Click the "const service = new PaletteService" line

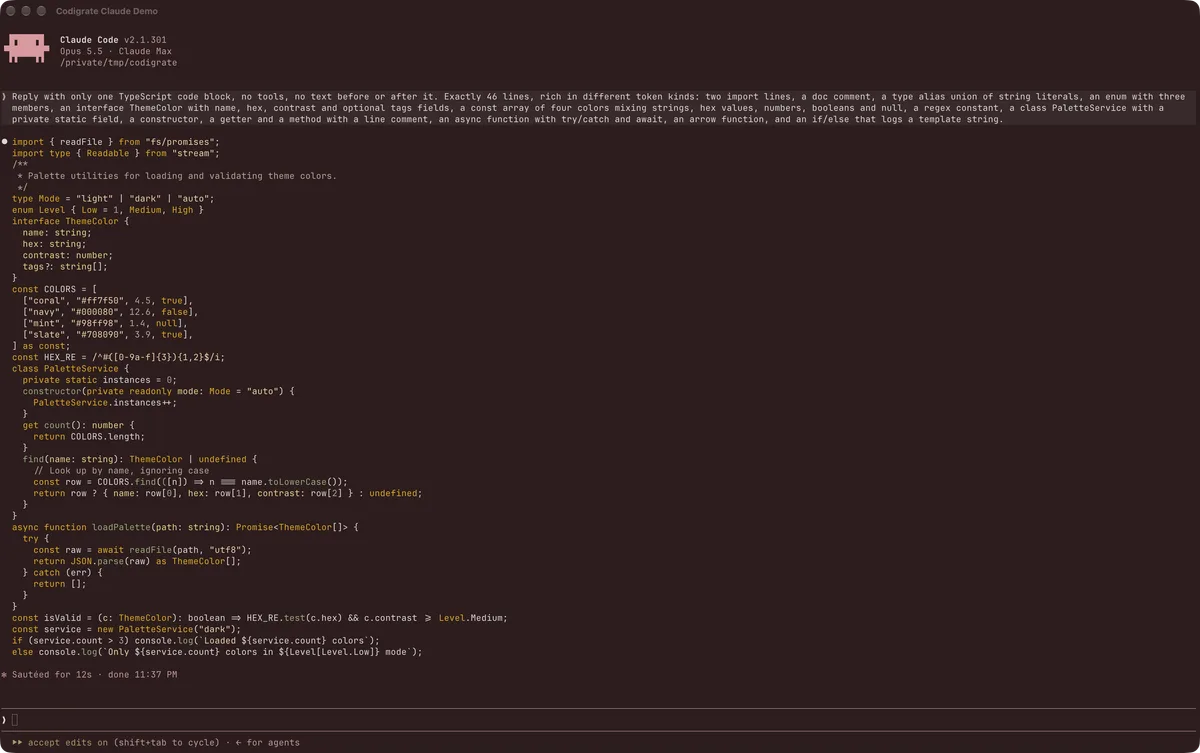click(127, 629)
